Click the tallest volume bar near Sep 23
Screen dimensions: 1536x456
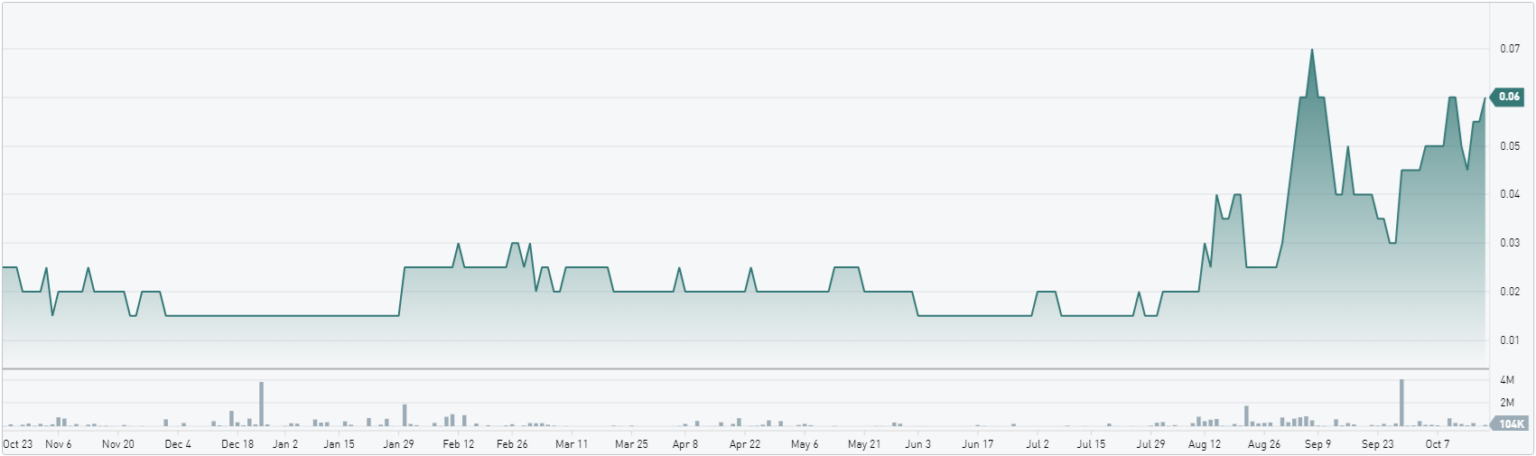pos(1402,403)
